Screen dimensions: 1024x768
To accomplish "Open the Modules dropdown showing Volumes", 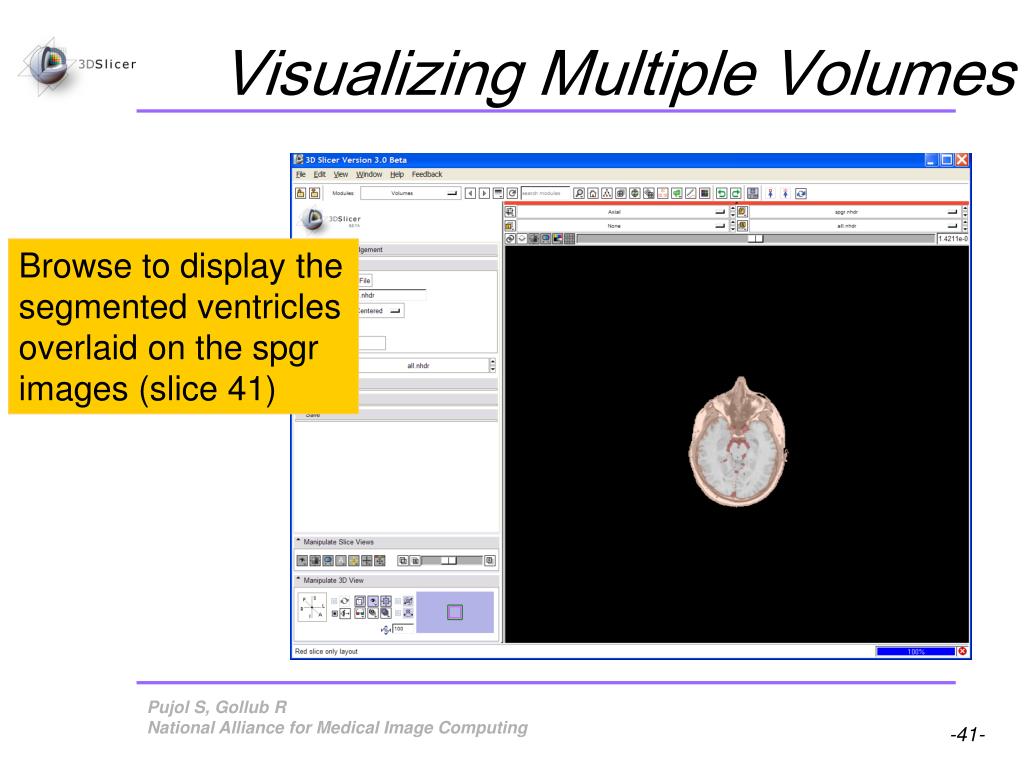I will coord(411,193).
